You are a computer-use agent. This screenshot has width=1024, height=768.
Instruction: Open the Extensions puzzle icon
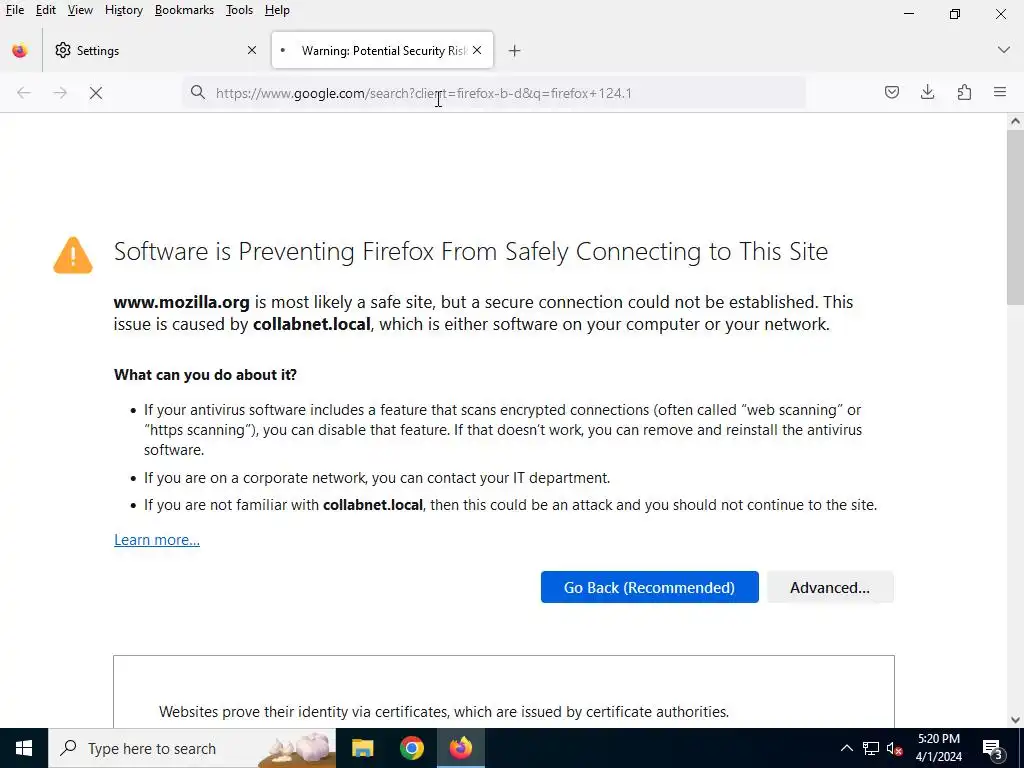coord(964,93)
